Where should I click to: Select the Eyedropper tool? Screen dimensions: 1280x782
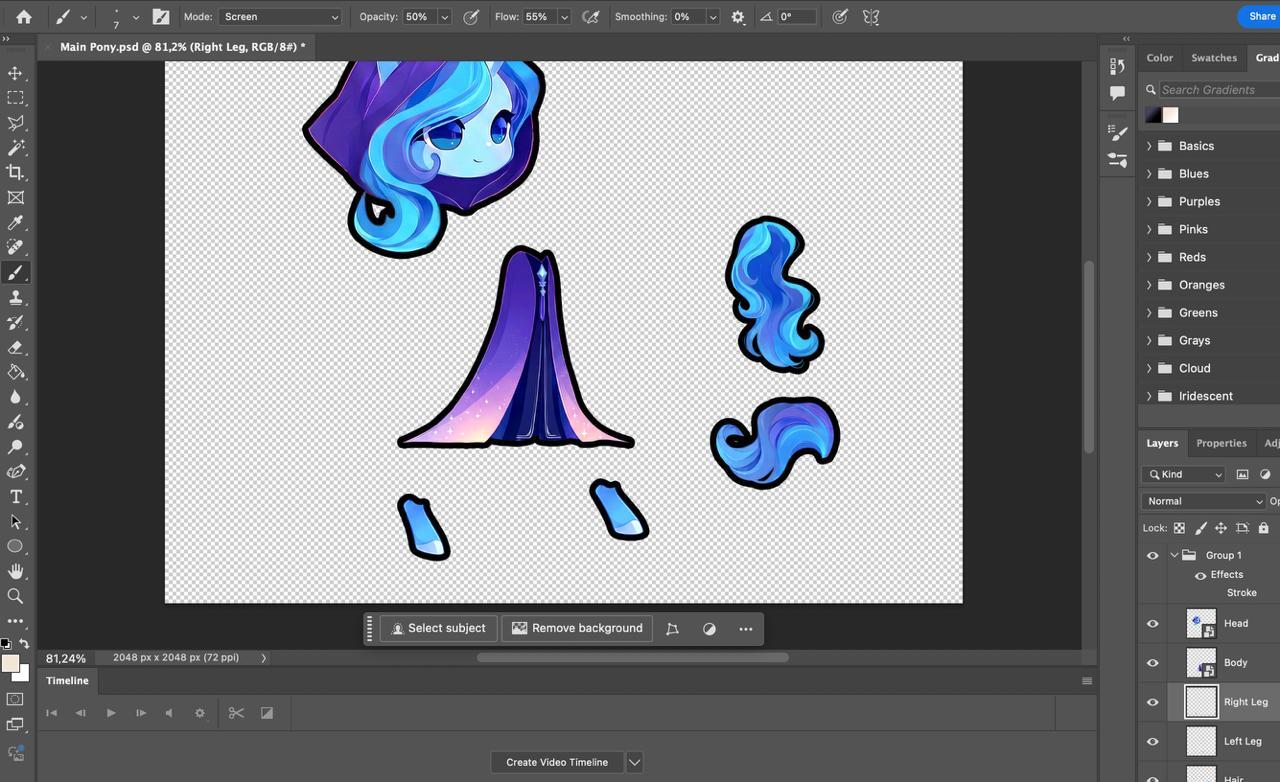click(x=16, y=223)
